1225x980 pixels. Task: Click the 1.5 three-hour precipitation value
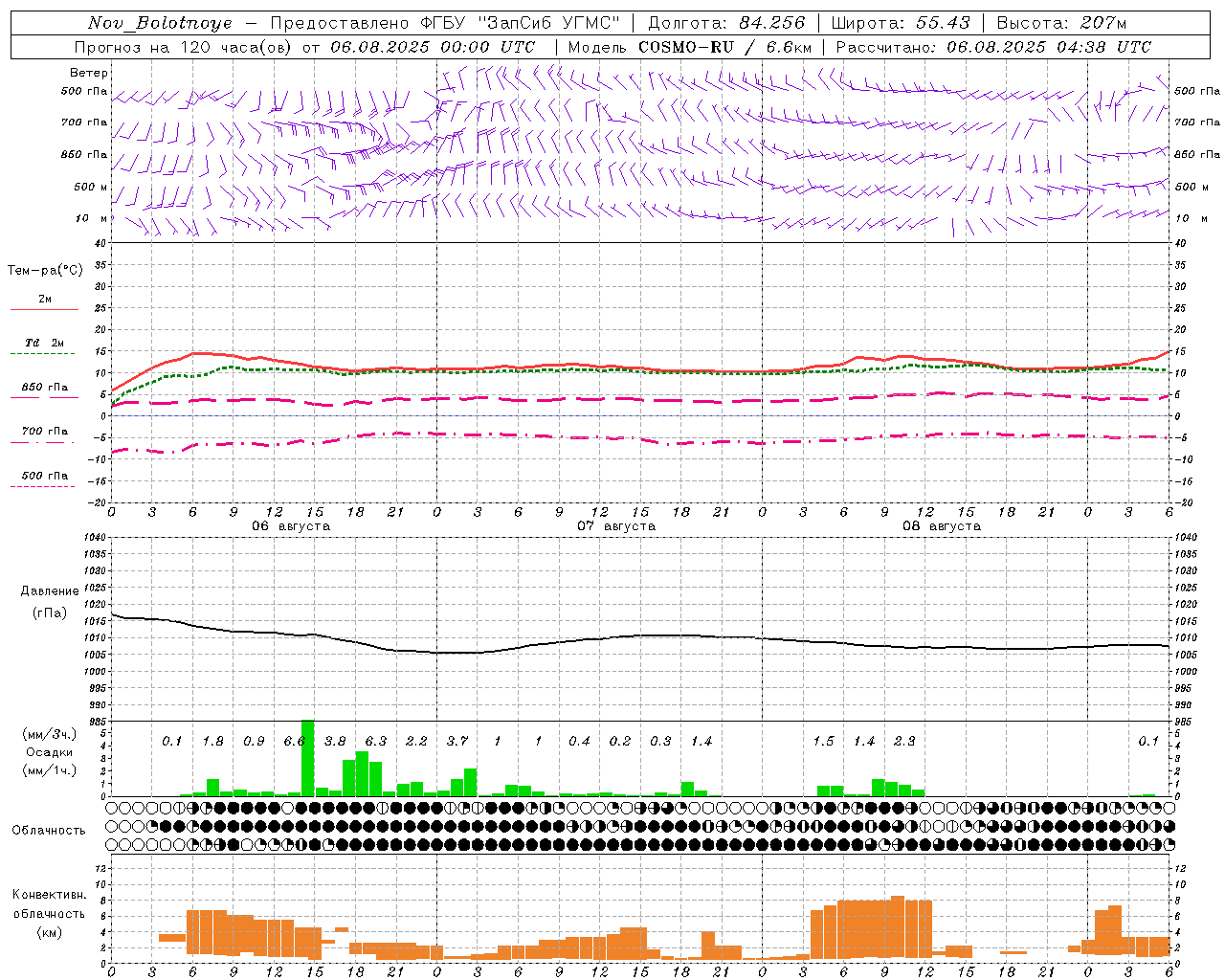(x=823, y=742)
